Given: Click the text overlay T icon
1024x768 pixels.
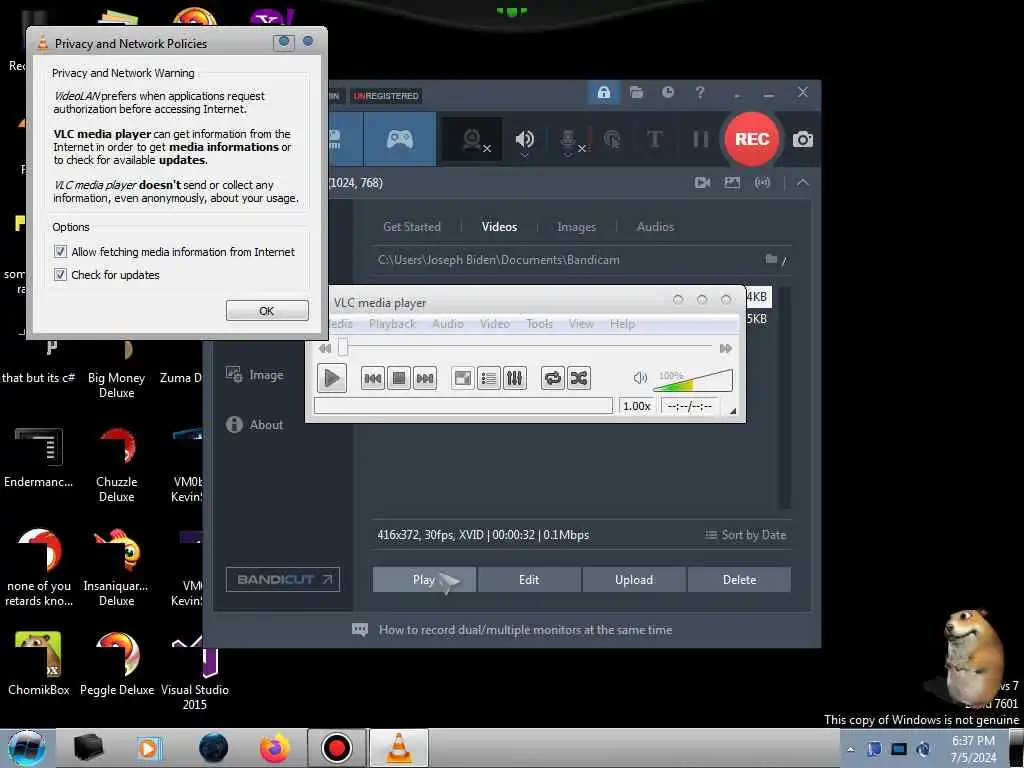Looking at the screenshot, I should click(x=654, y=139).
